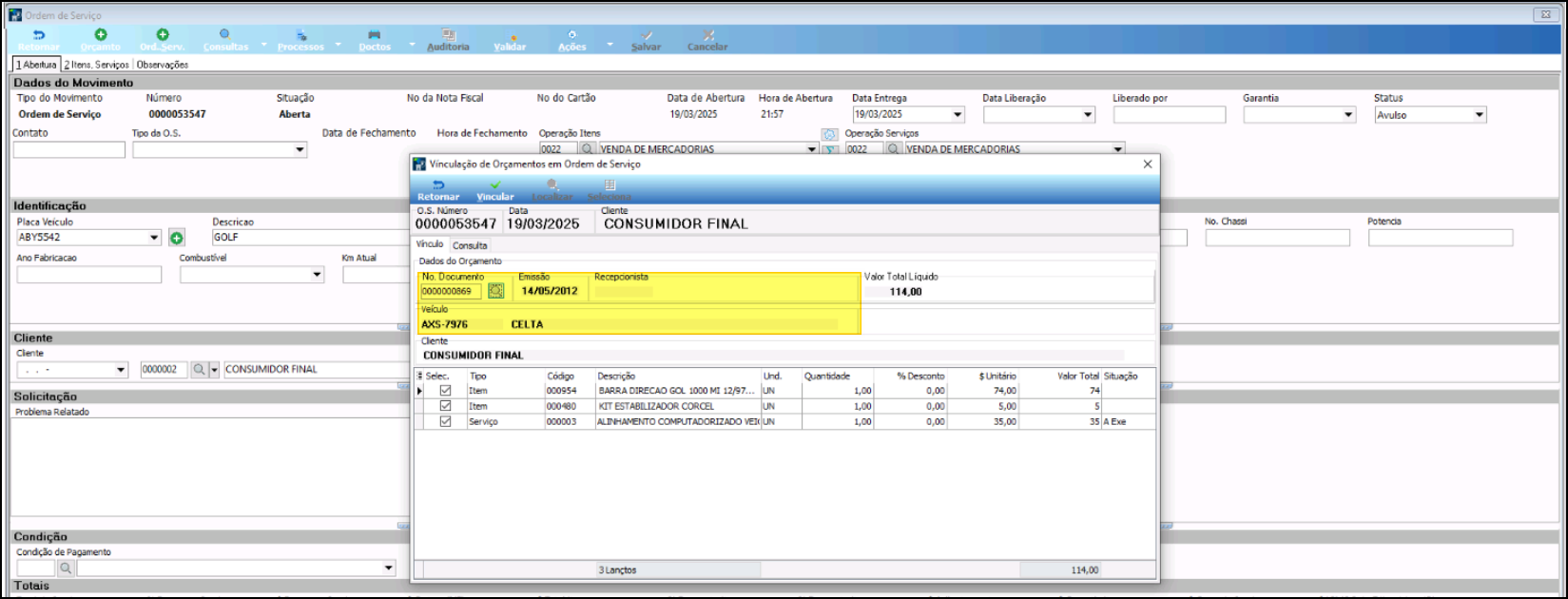
Task: Open the Placa Veículo ABY5542 dropdown
Action: coord(154,238)
